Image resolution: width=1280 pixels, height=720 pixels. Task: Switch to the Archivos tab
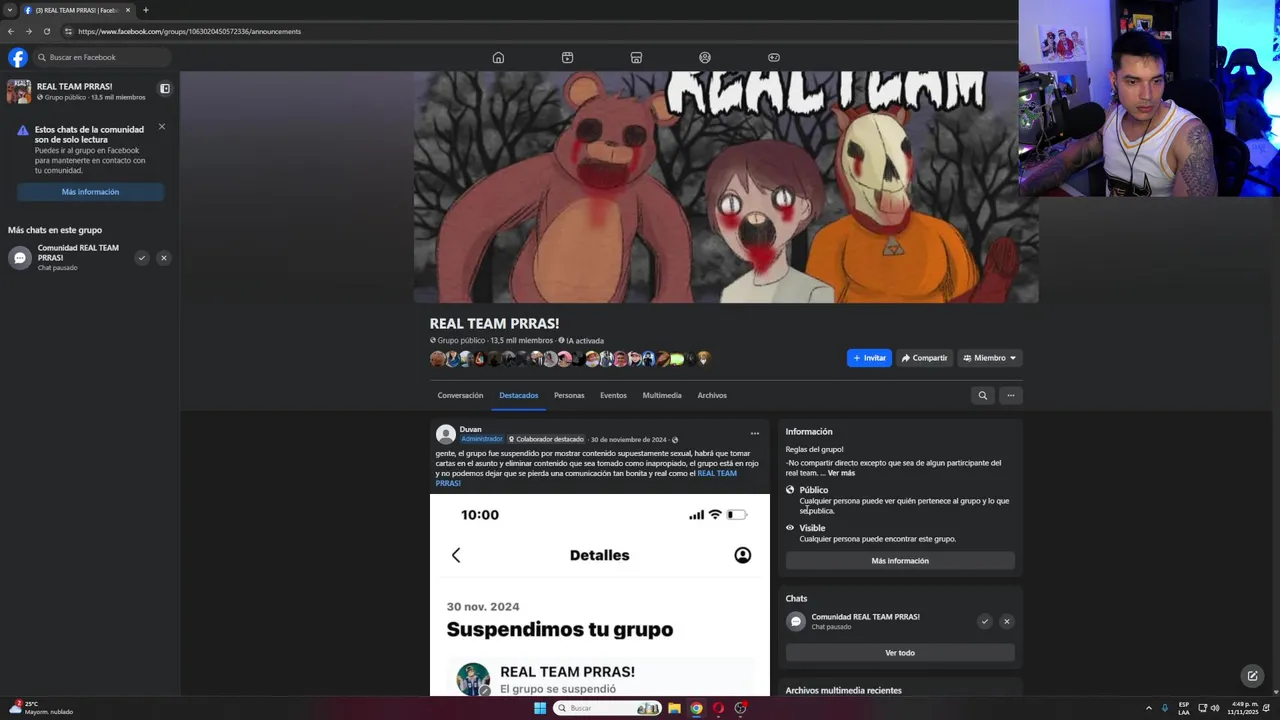tap(712, 395)
